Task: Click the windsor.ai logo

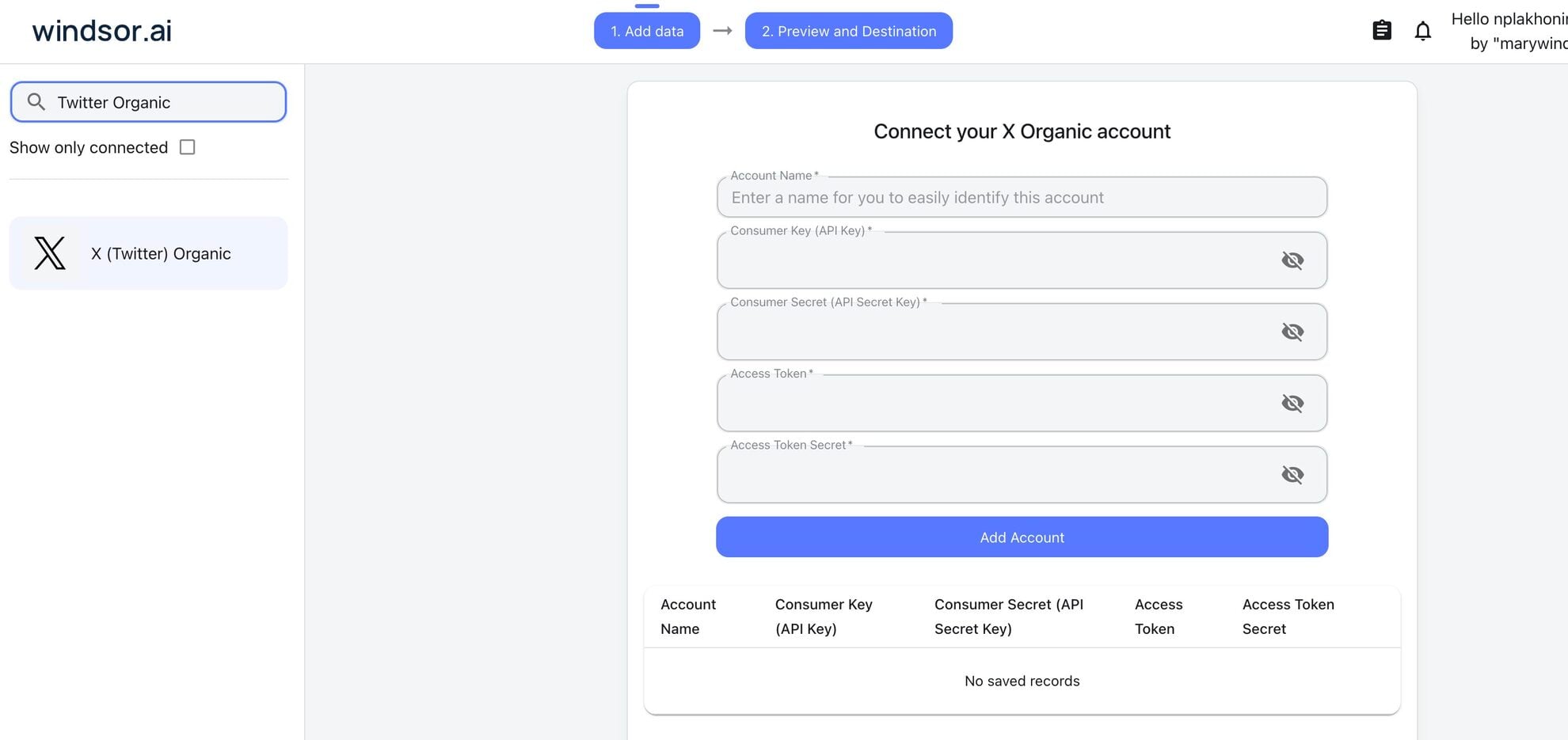Action: coord(101,31)
